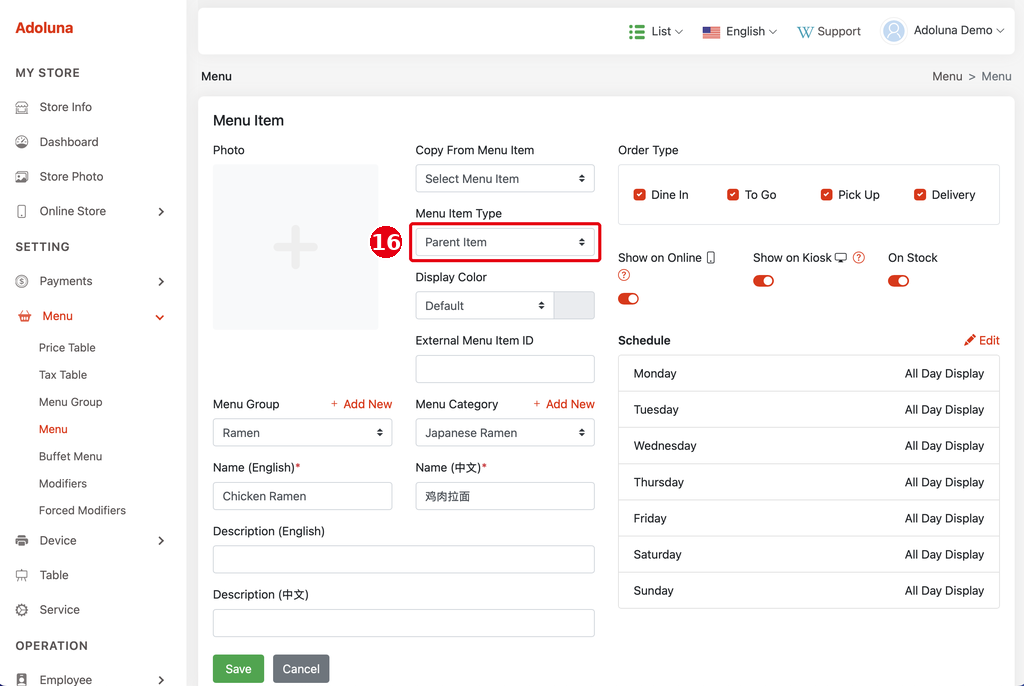
Task: Click the Monday schedule row
Action: (x=808, y=374)
